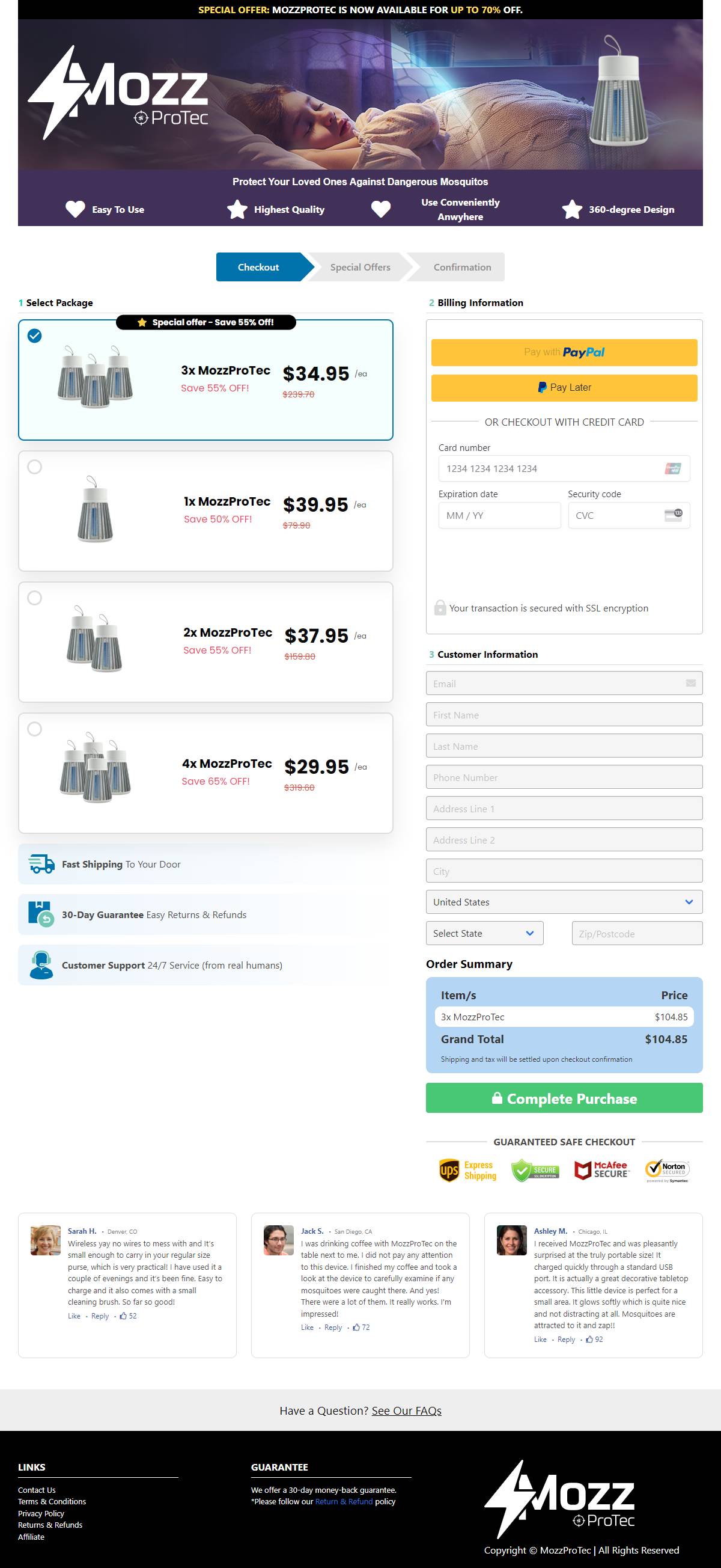Focus the Address Line 2 field
This screenshot has height=1568, width=721.
[564, 839]
